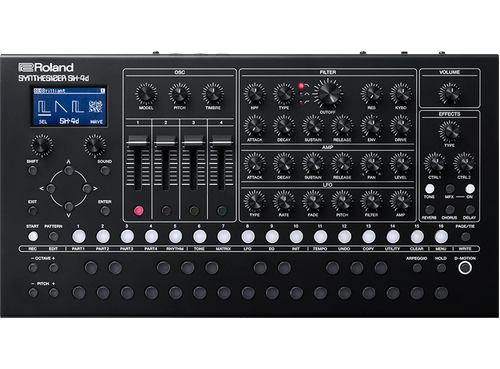Push the SHIFT button

click(32, 170)
